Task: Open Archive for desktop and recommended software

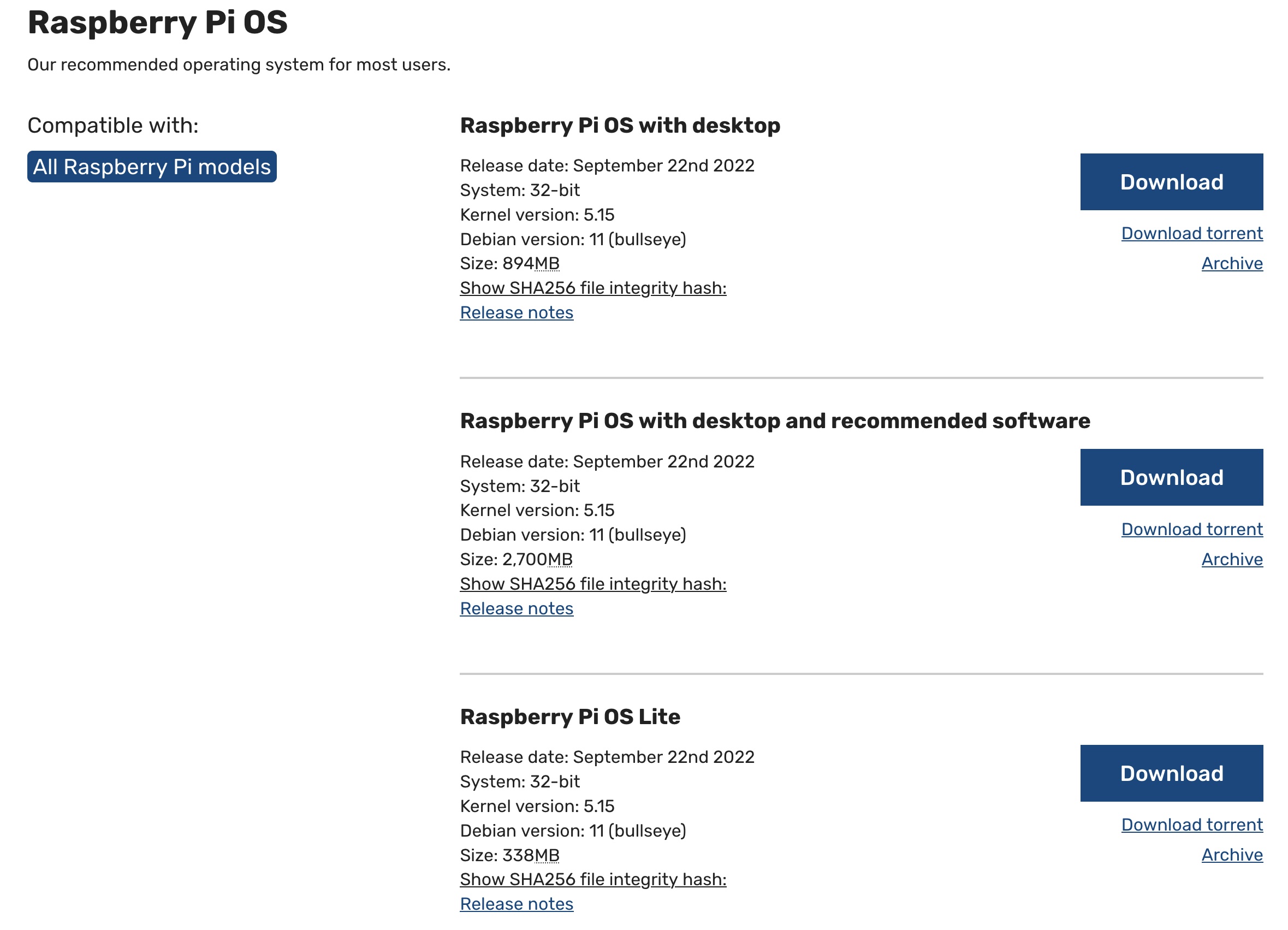Action: (1231, 559)
